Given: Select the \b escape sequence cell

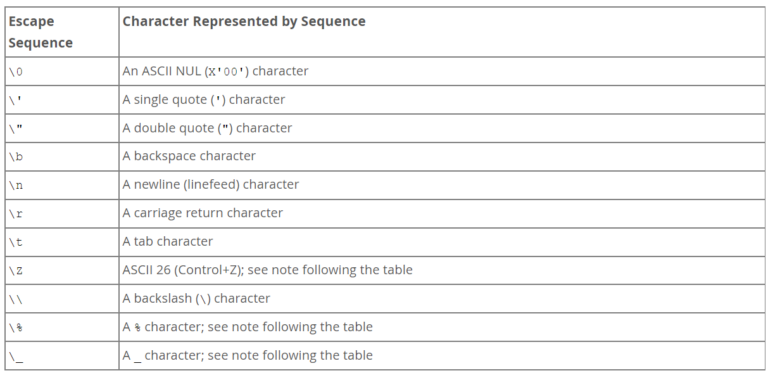Looking at the screenshot, I should coord(62,156).
